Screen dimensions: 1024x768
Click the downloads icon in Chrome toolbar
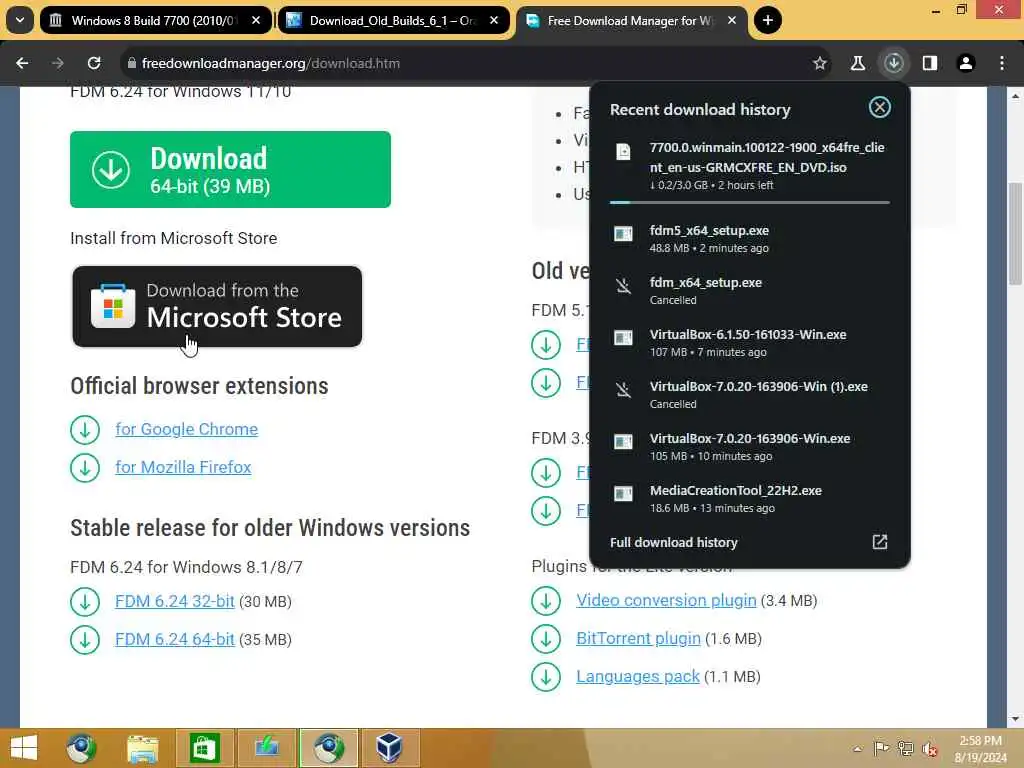pos(893,63)
